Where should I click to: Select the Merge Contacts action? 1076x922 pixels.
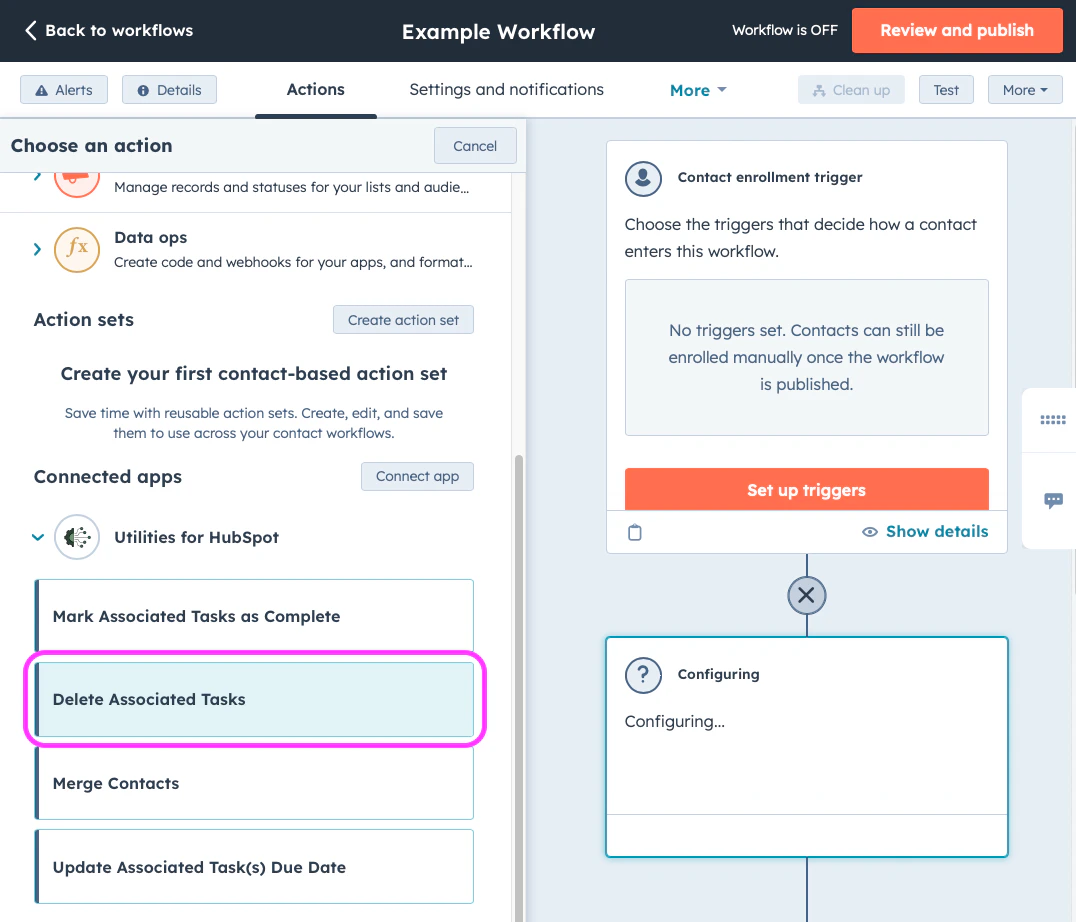tap(254, 783)
